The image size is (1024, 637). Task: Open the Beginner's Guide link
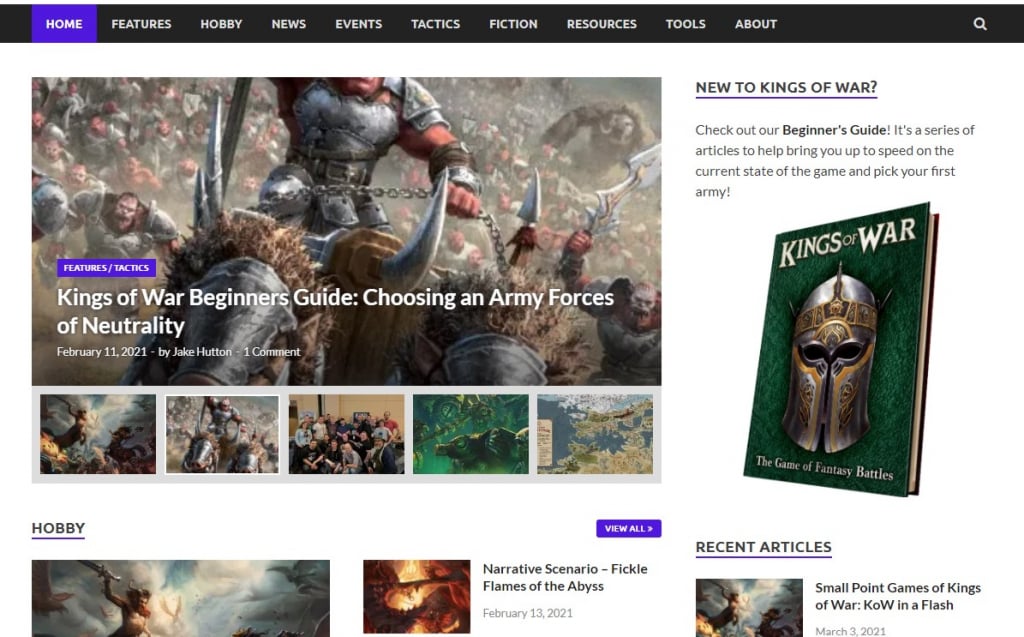click(x=834, y=130)
